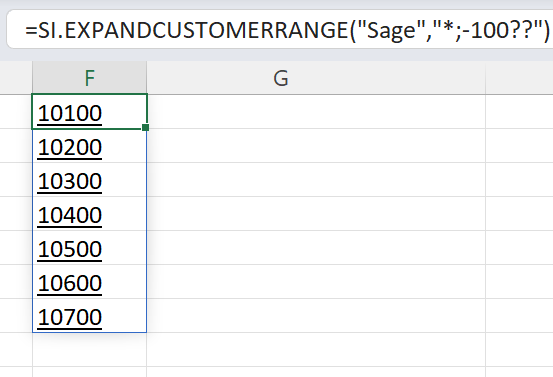Select the empty G cell beside 10100
This screenshot has height=377, width=553.
[x=316, y=111]
